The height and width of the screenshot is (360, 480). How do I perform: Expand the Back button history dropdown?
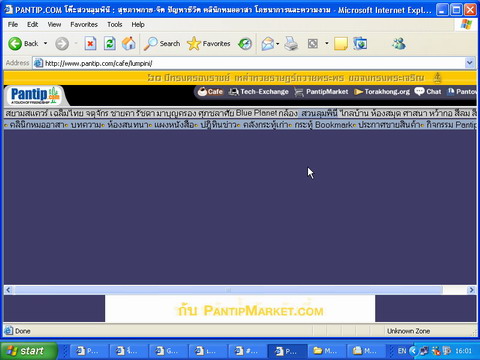[45, 44]
